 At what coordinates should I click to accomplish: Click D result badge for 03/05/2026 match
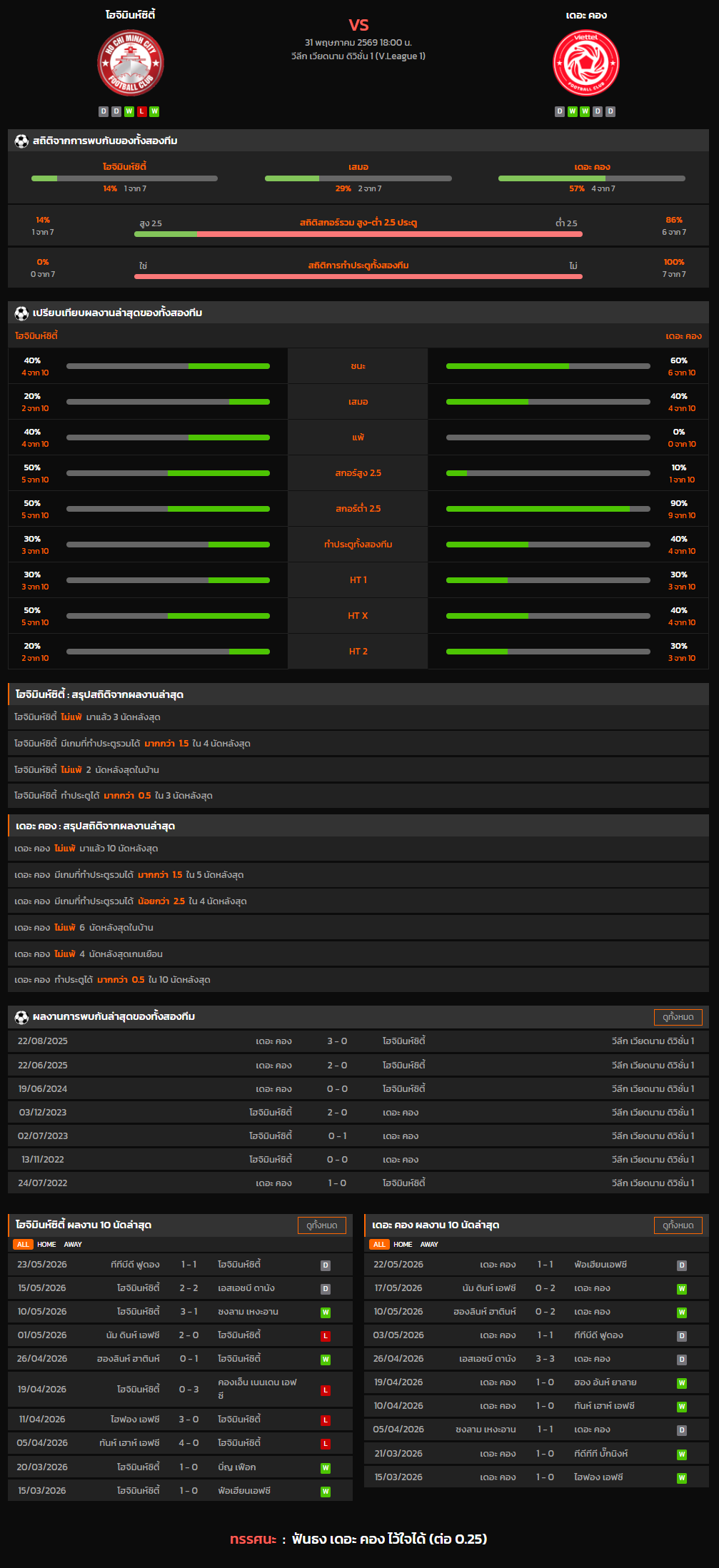682,1336
